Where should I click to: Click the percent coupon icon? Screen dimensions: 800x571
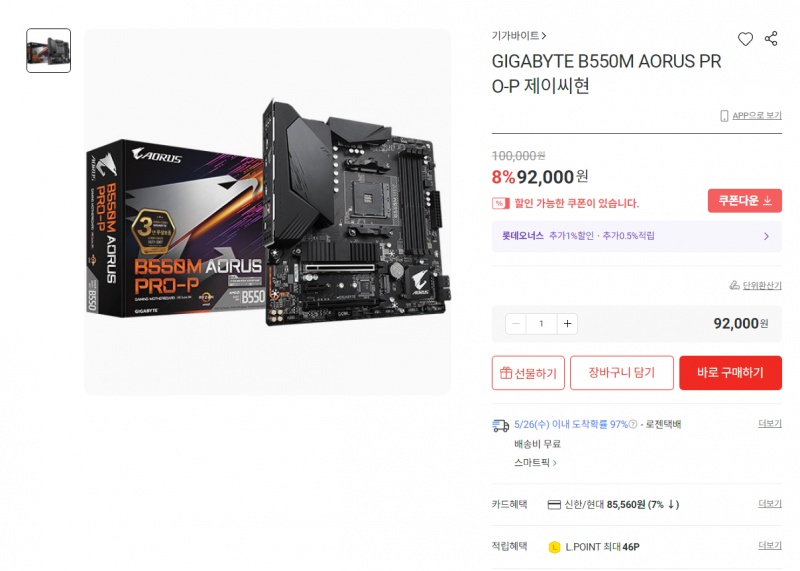tap(501, 203)
